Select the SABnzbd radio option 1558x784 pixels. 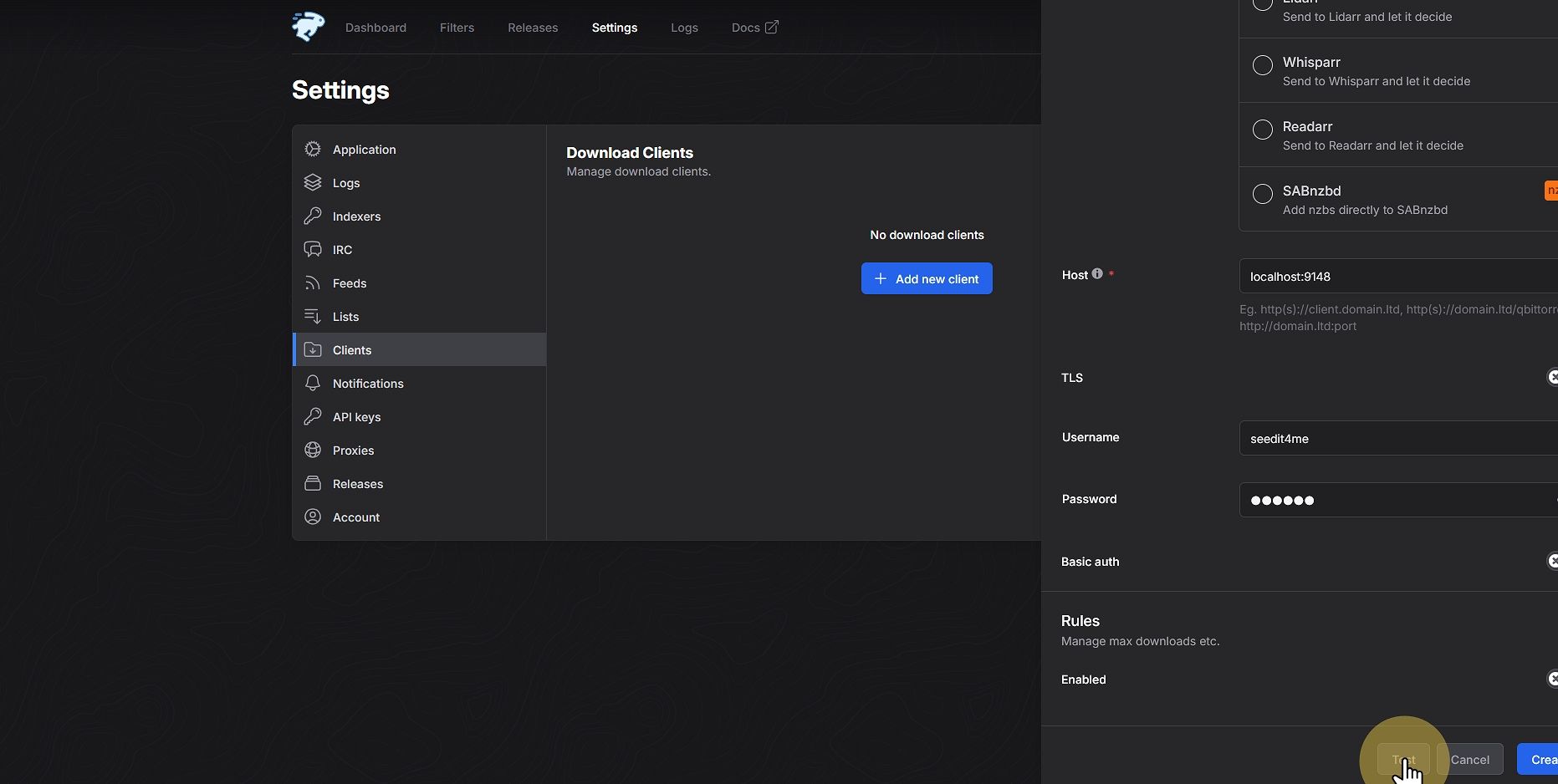tap(1263, 194)
